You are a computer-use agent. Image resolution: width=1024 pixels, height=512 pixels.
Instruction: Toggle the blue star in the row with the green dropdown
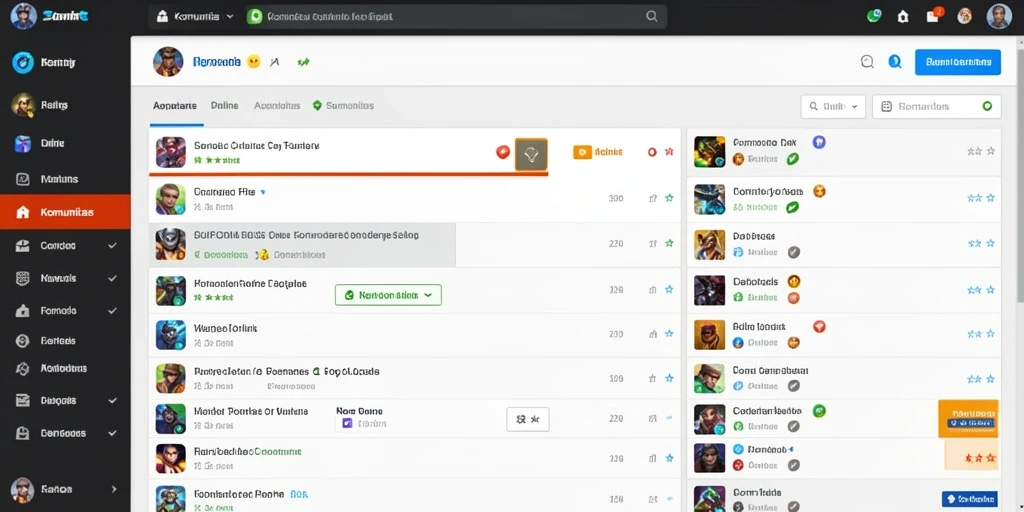point(669,289)
